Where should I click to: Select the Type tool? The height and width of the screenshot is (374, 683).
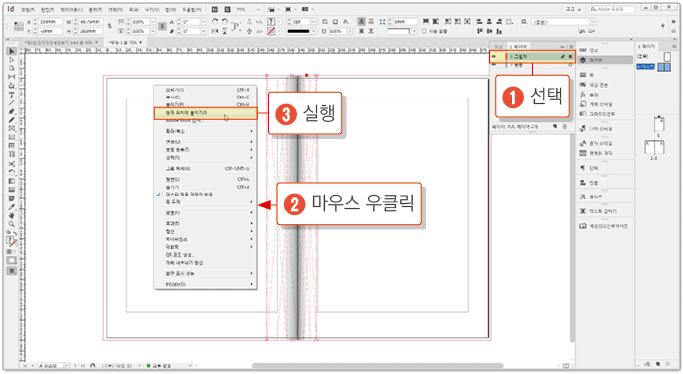pos(12,94)
